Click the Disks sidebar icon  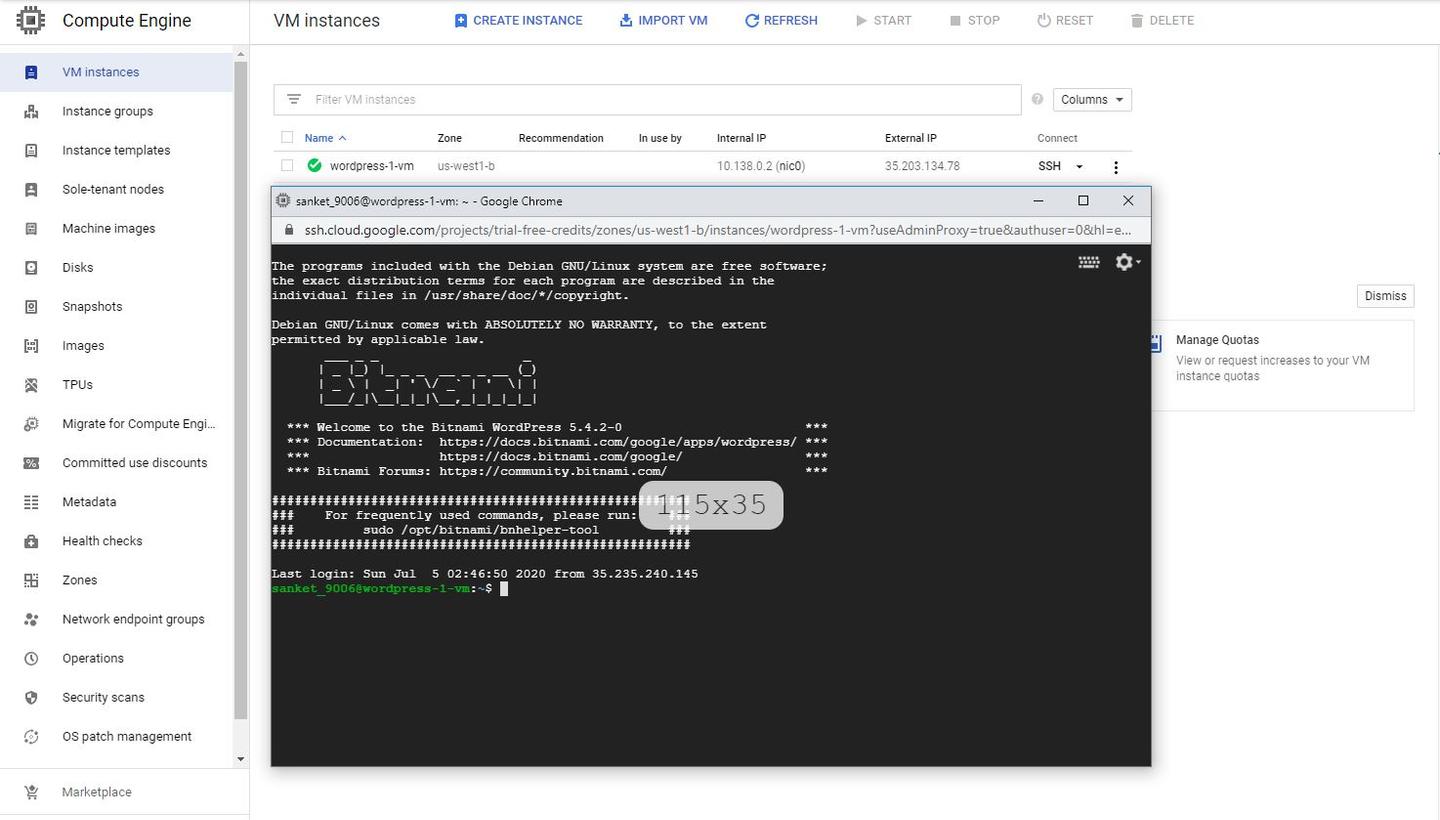pyautogui.click(x=31, y=267)
